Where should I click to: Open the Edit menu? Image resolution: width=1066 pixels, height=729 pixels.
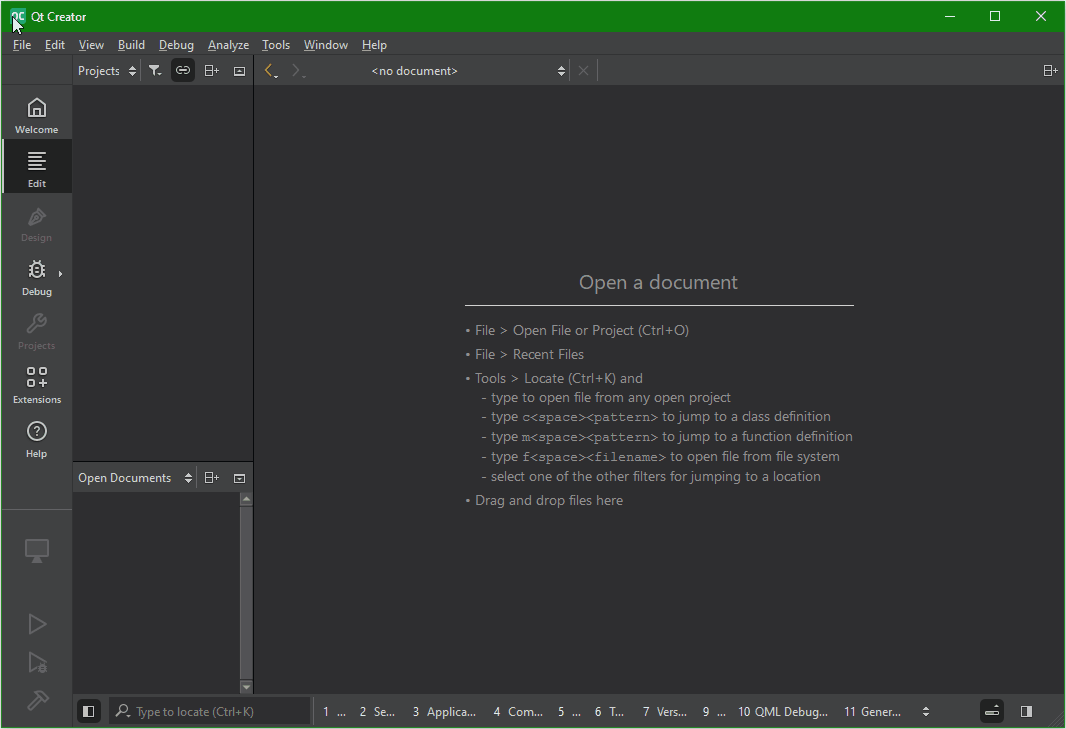pos(54,45)
